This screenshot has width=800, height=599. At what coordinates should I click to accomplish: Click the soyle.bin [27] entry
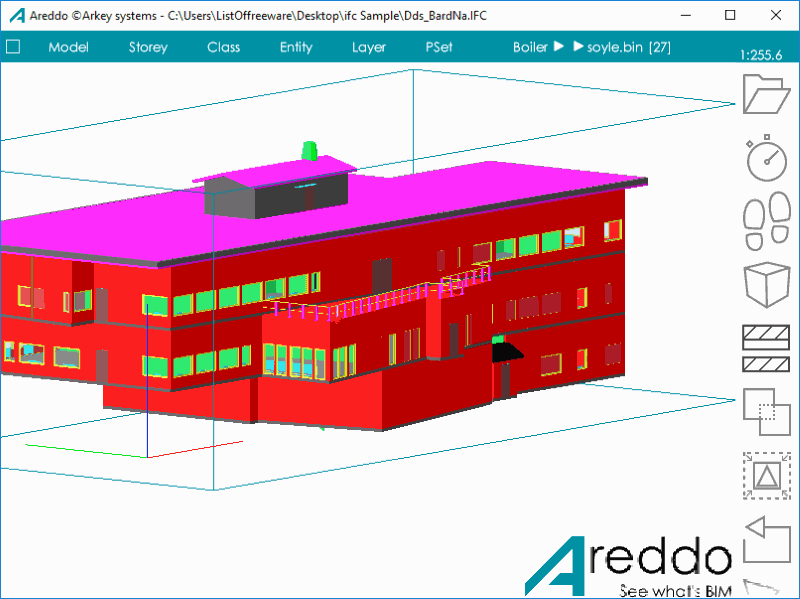(x=629, y=47)
